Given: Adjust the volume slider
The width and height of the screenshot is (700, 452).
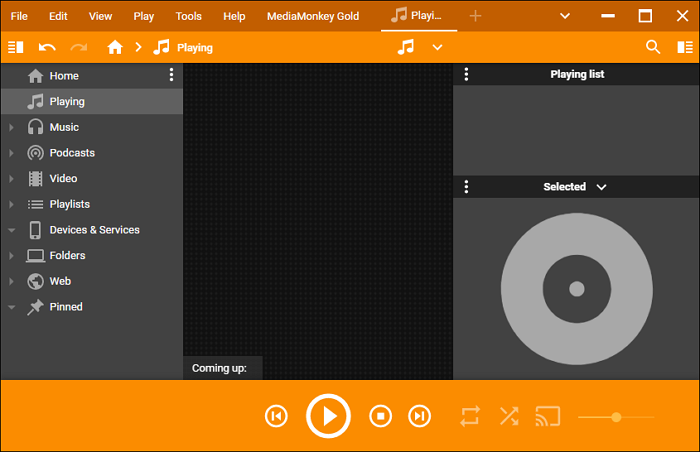Looking at the screenshot, I should point(616,417).
